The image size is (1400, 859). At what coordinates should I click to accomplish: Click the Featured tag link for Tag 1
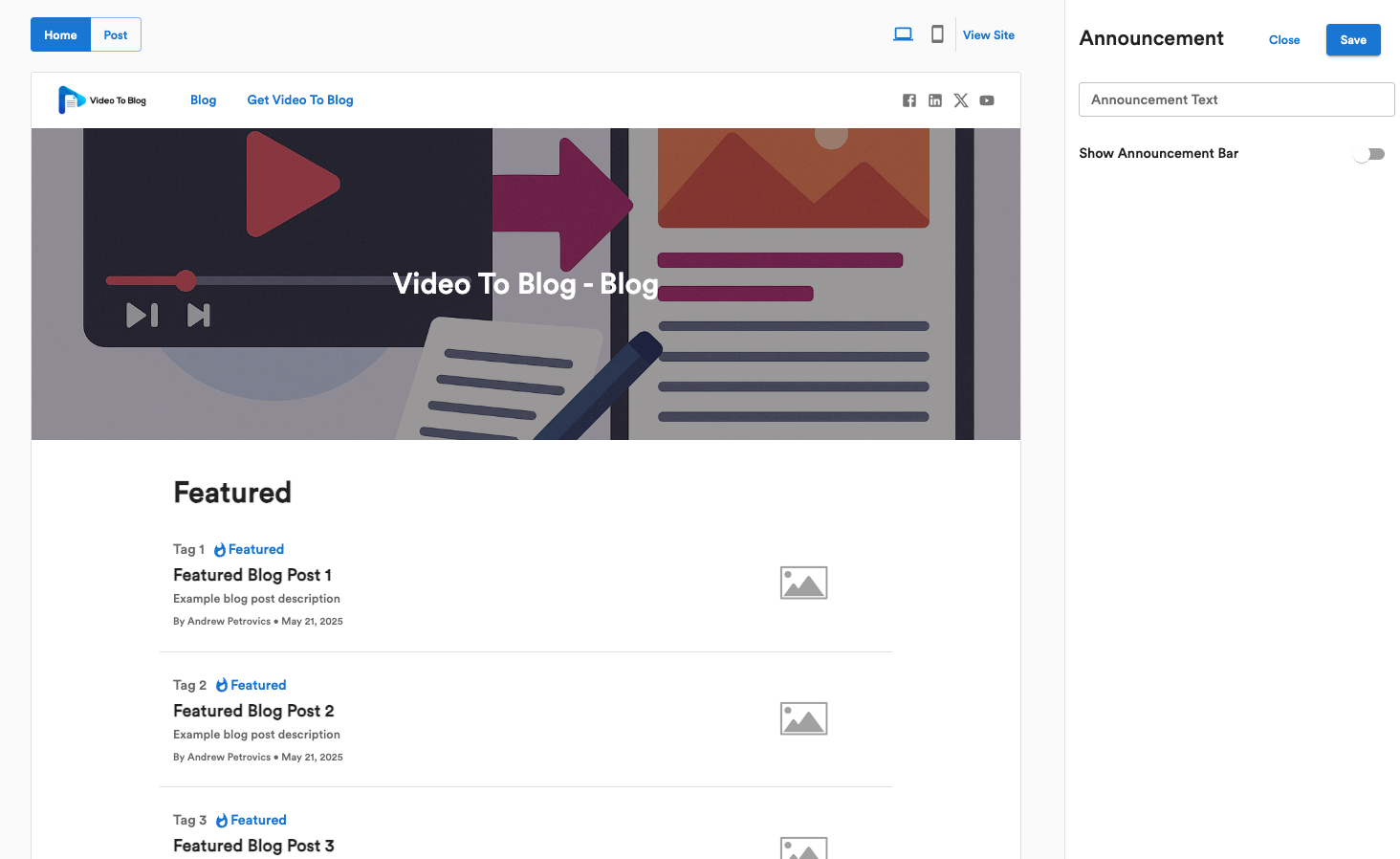(256, 549)
